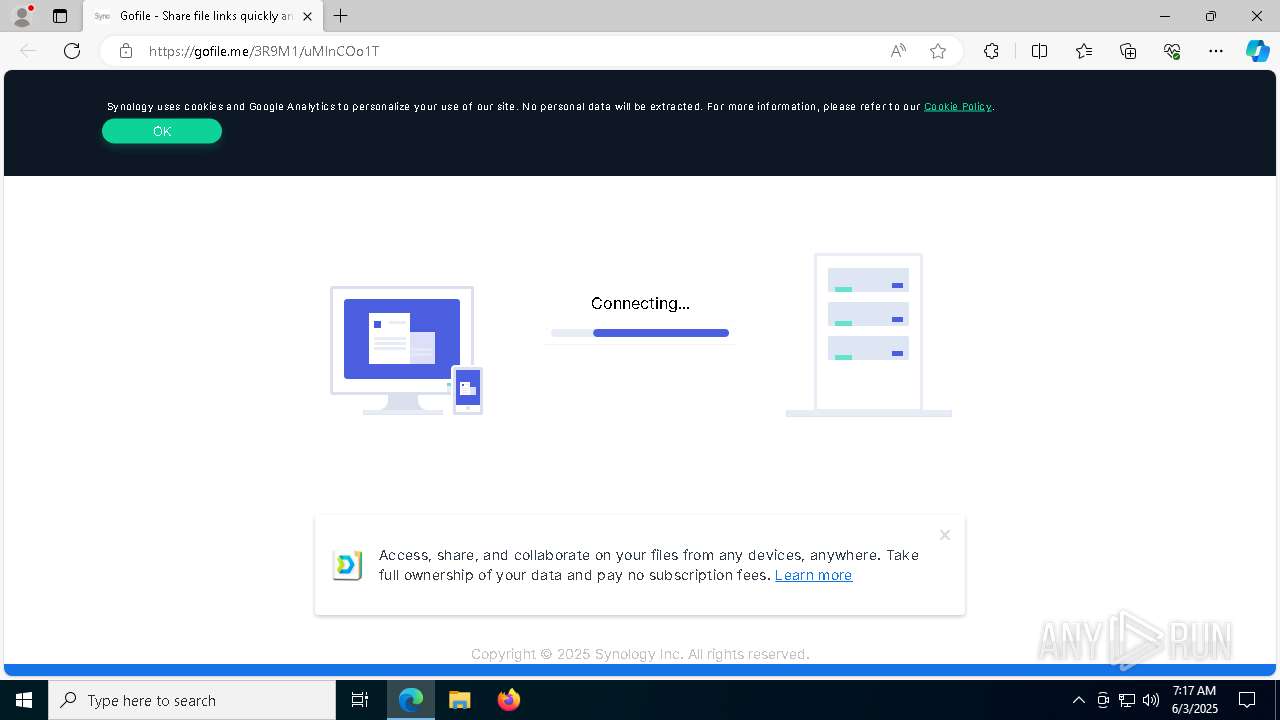Open the browser profile icon

[21, 16]
